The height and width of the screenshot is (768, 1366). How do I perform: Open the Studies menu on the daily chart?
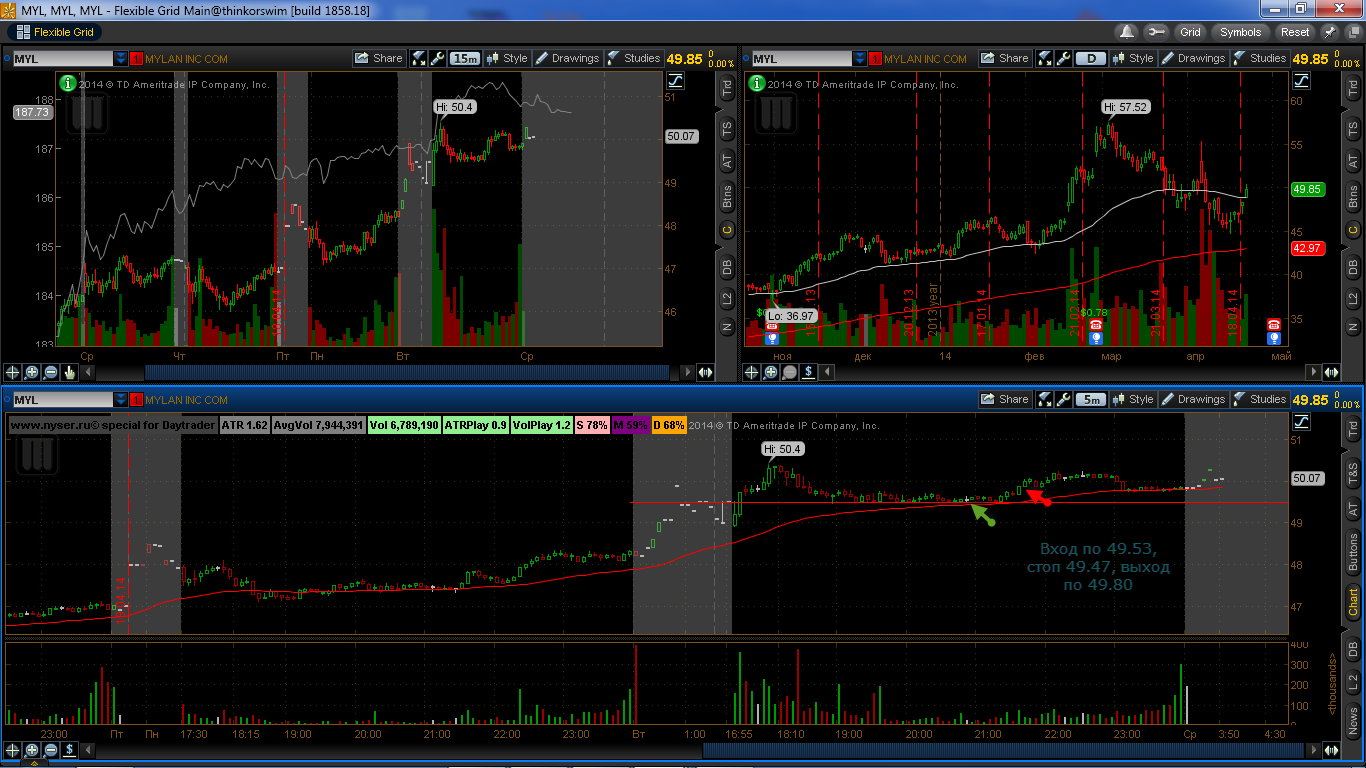click(1260, 58)
